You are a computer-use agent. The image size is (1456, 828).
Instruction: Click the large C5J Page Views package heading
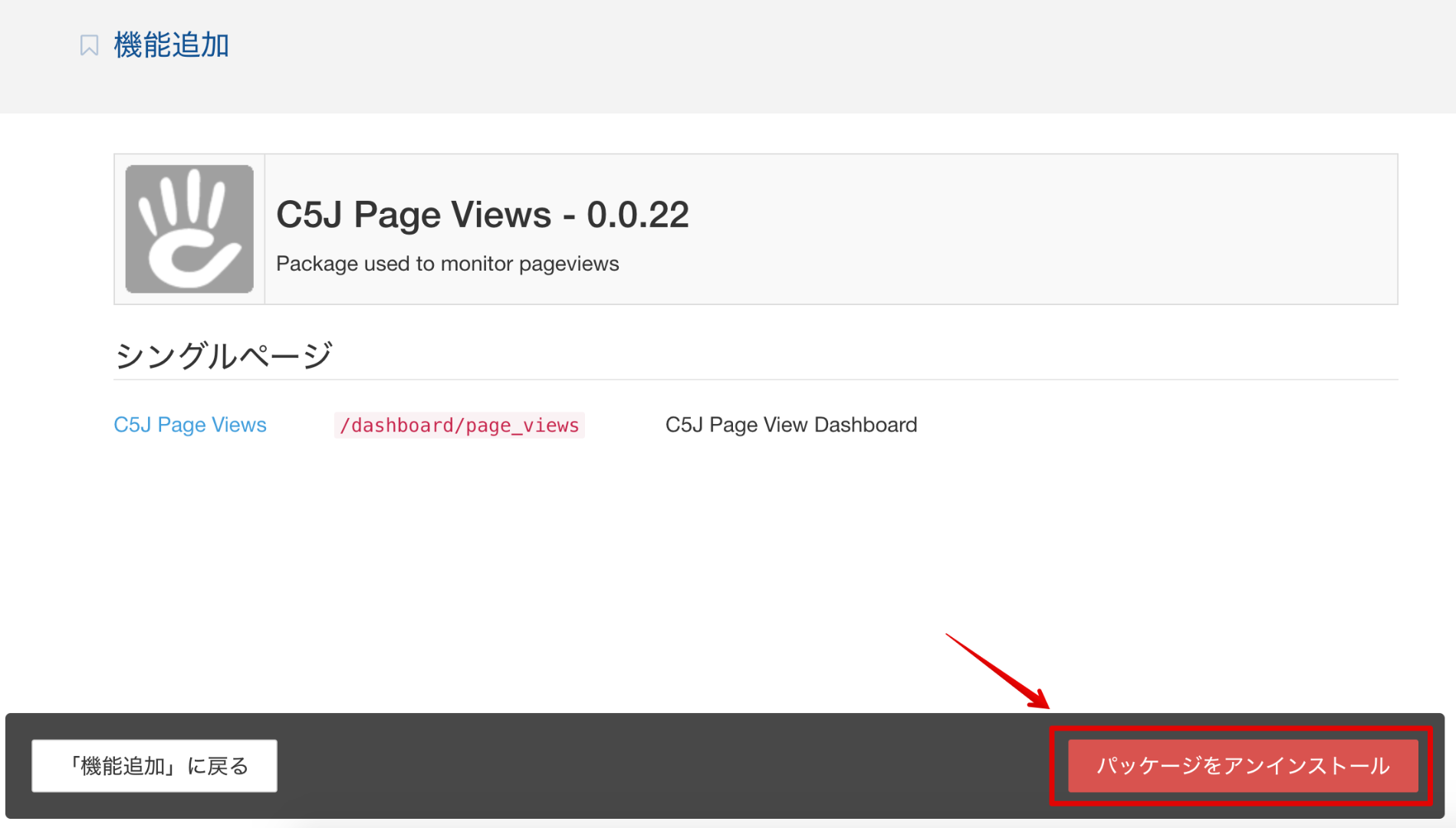[413, 215]
